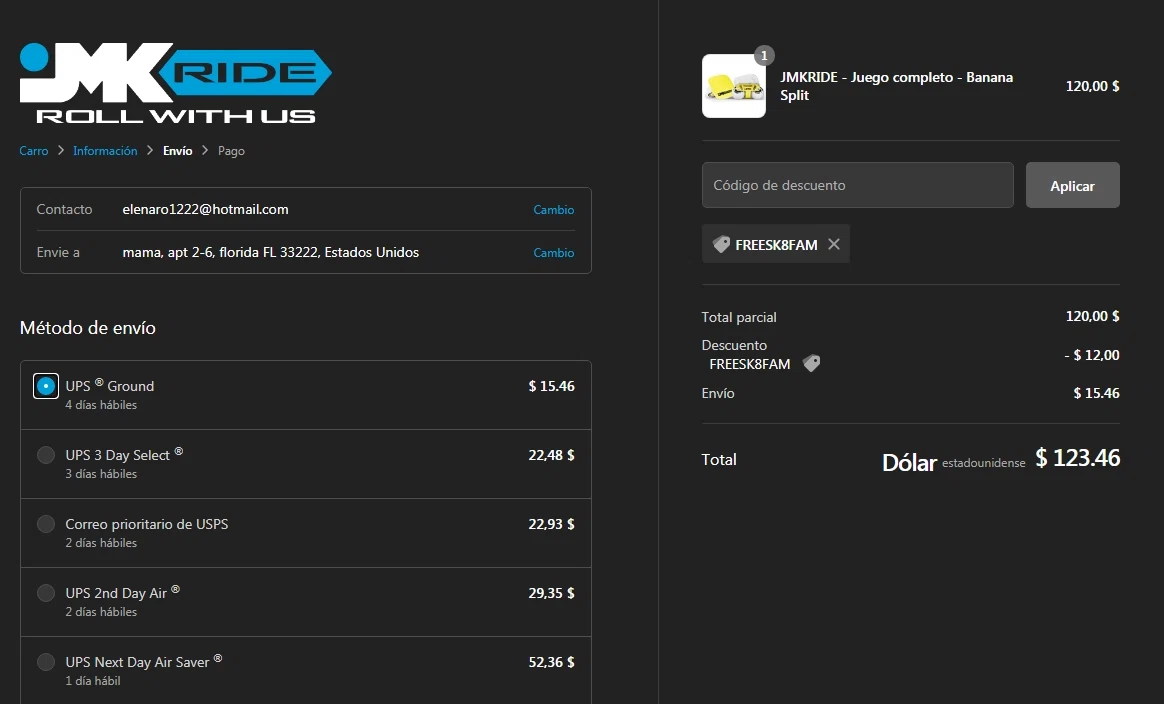
Task: Click the Envío cost $ 15.46 in summary
Action: (1096, 394)
